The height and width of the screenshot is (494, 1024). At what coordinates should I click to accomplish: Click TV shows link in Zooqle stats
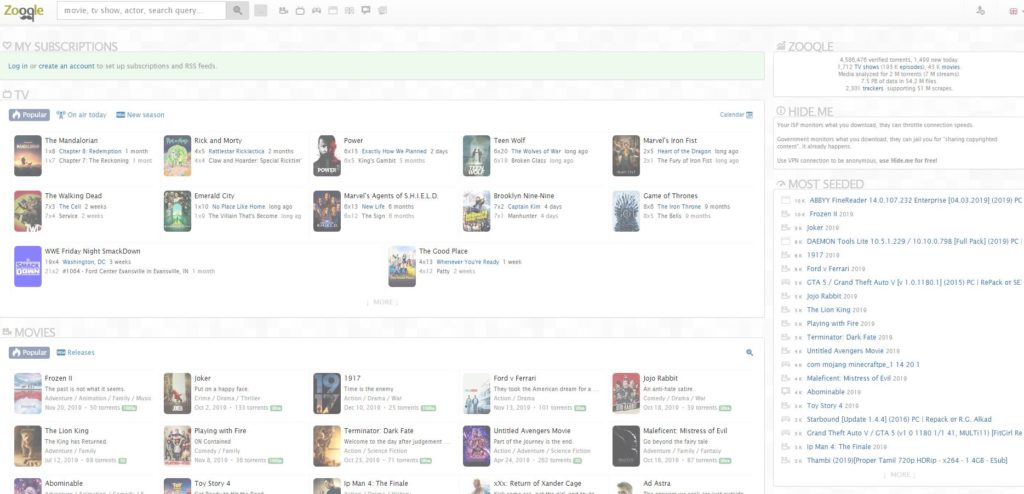[x=867, y=67]
